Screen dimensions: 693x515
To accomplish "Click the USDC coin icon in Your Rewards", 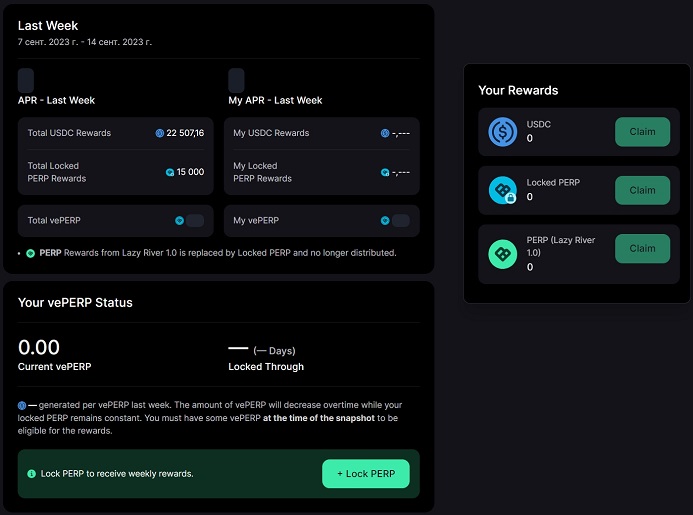I will point(502,132).
